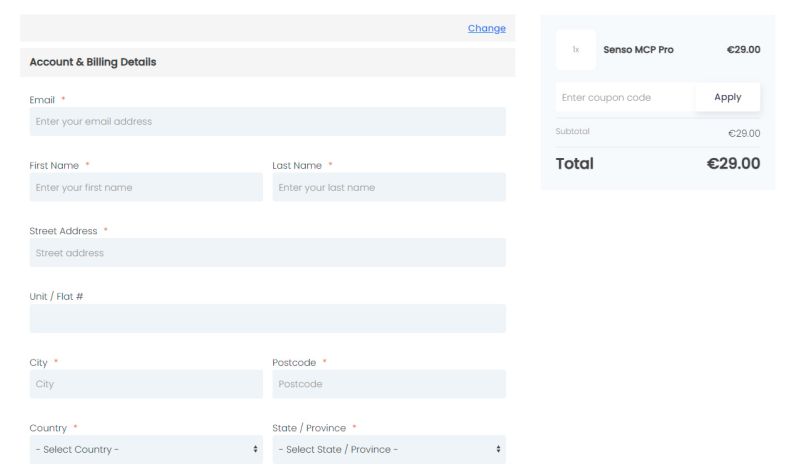The width and height of the screenshot is (800, 476).
Task: Click the Unit / Flat # field
Action: coord(267,318)
